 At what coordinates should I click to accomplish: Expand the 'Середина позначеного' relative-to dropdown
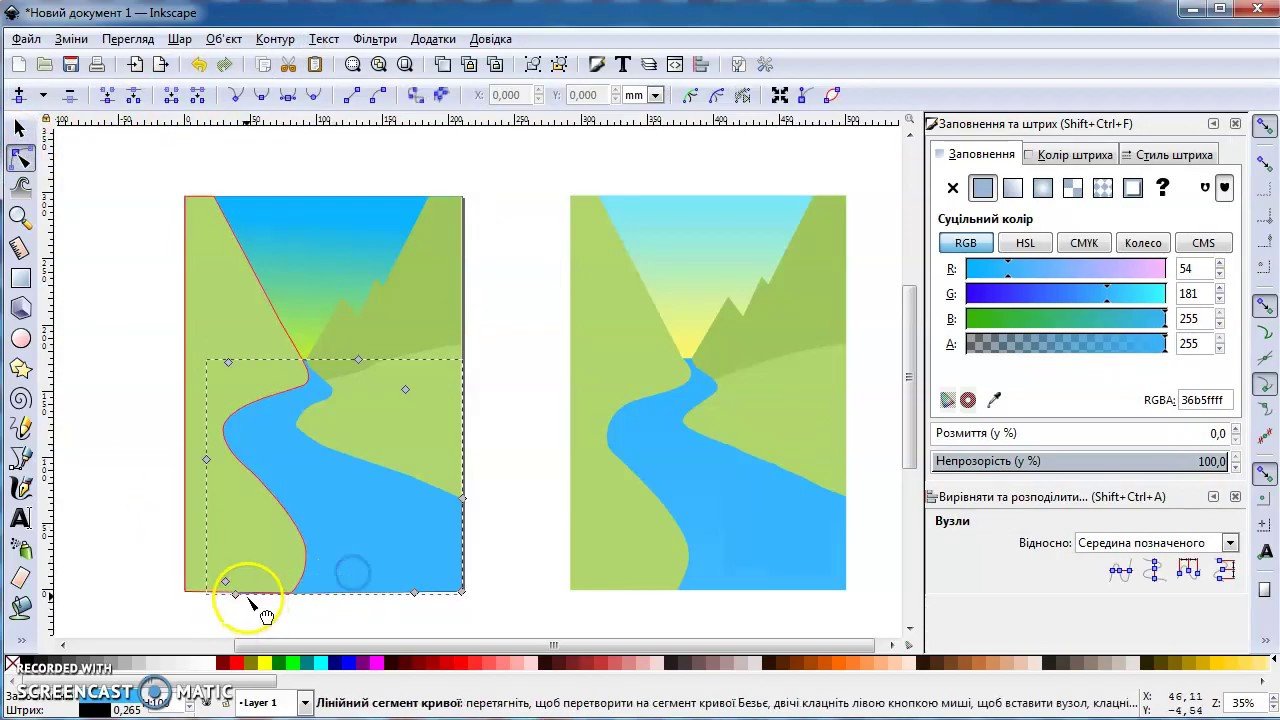[1230, 543]
